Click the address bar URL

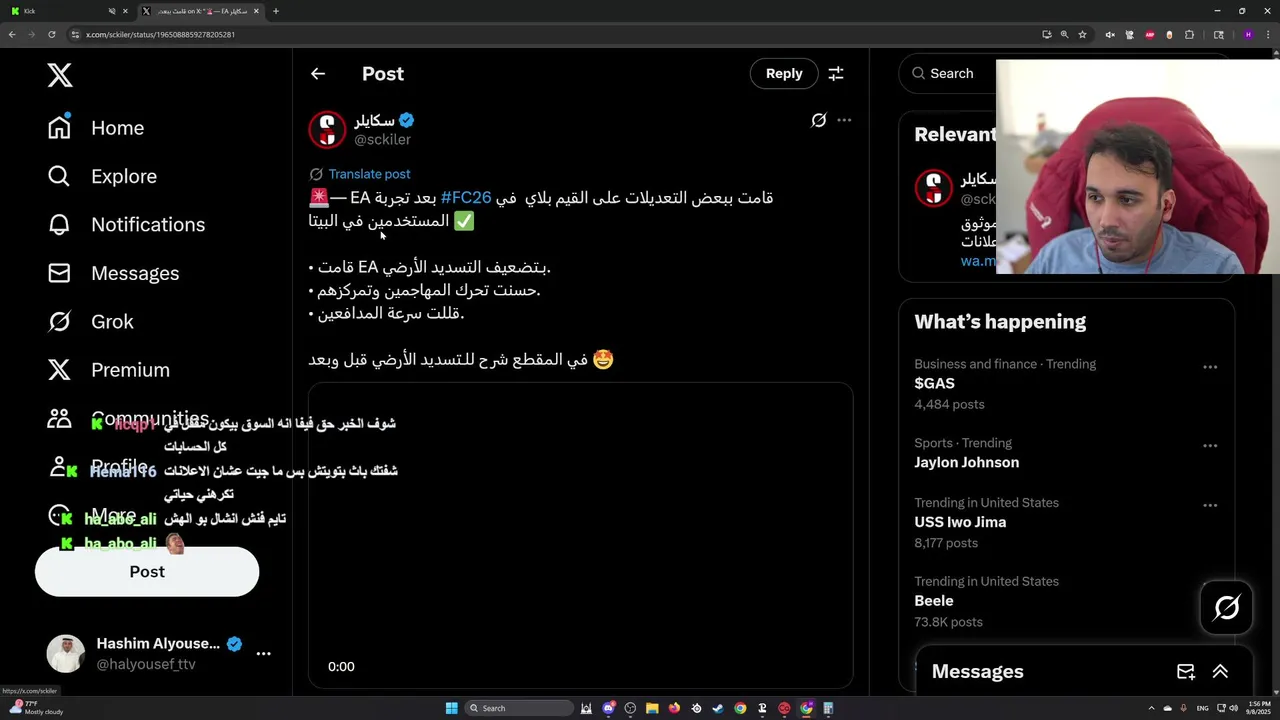(x=160, y=34)
